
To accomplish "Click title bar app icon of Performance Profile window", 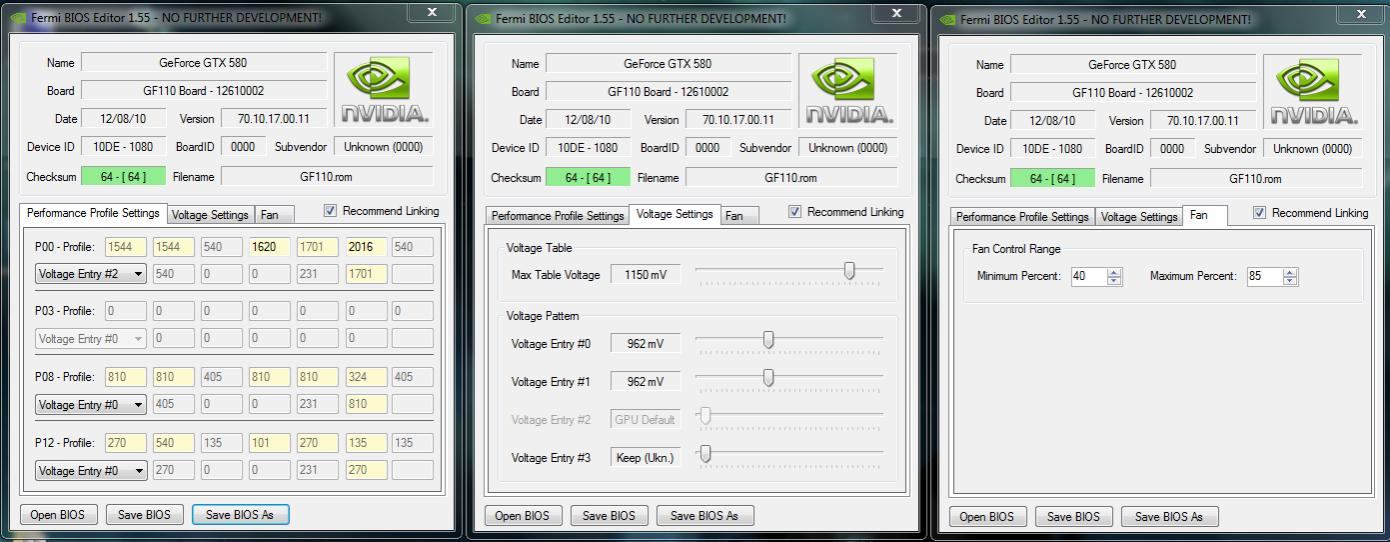I will tap(19, 18).
